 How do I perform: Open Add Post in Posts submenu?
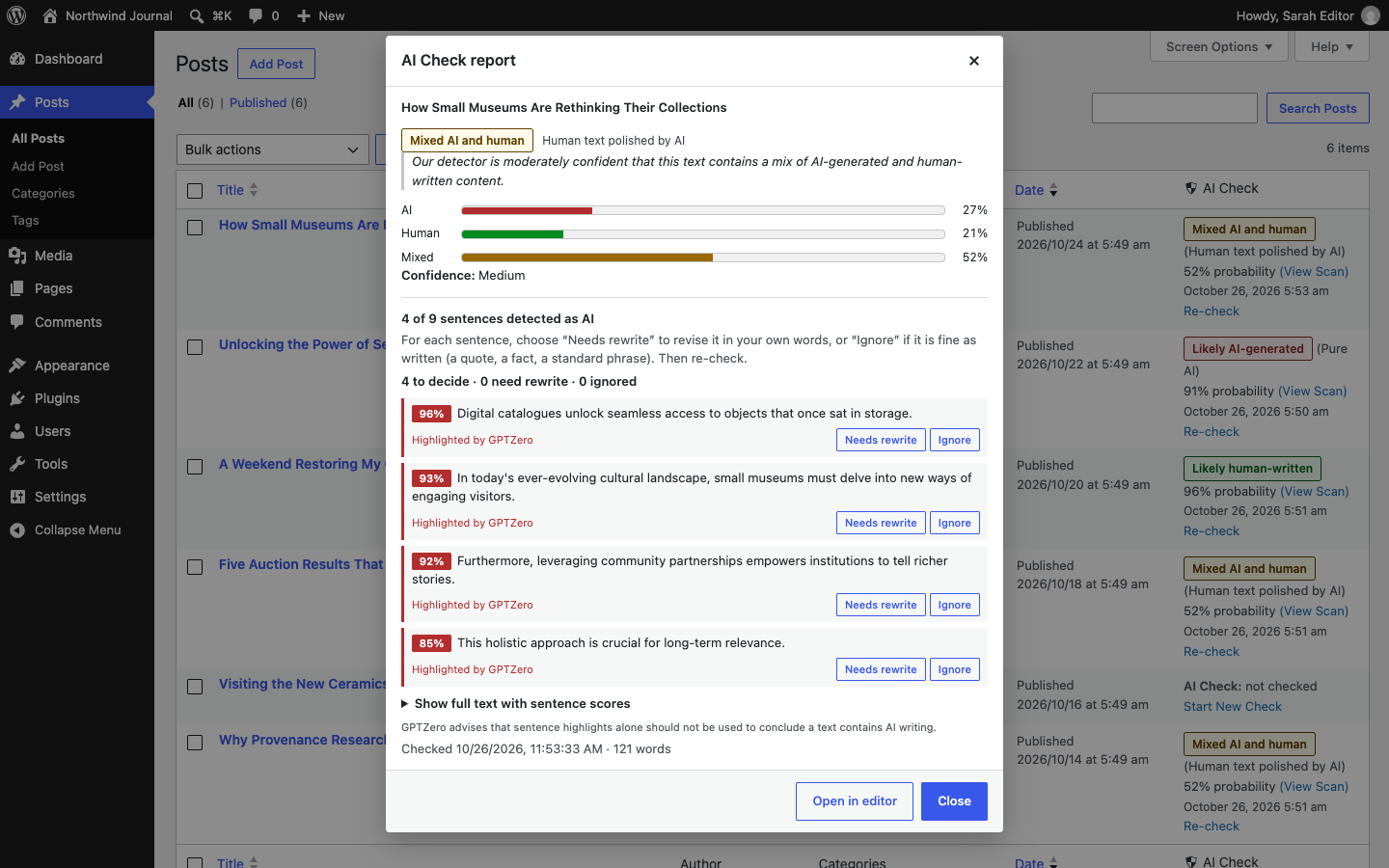38,167
